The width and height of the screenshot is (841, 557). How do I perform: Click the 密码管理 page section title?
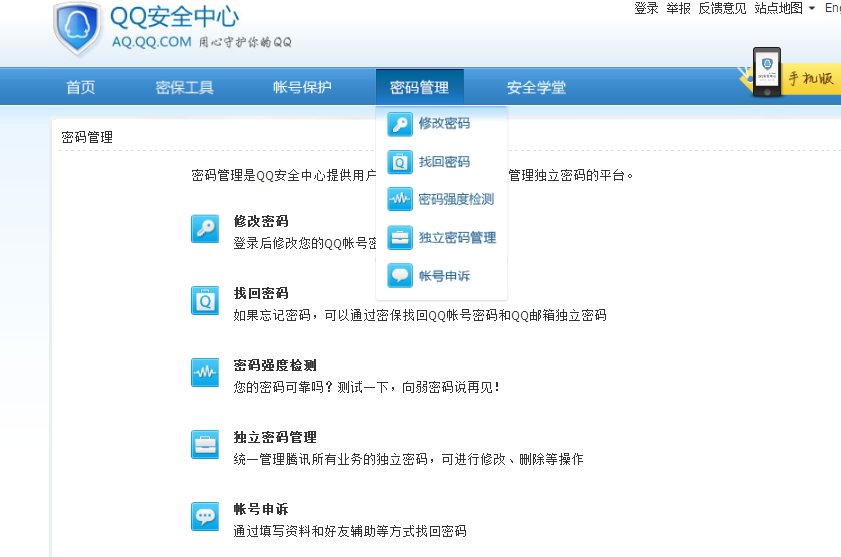(87, 137)
